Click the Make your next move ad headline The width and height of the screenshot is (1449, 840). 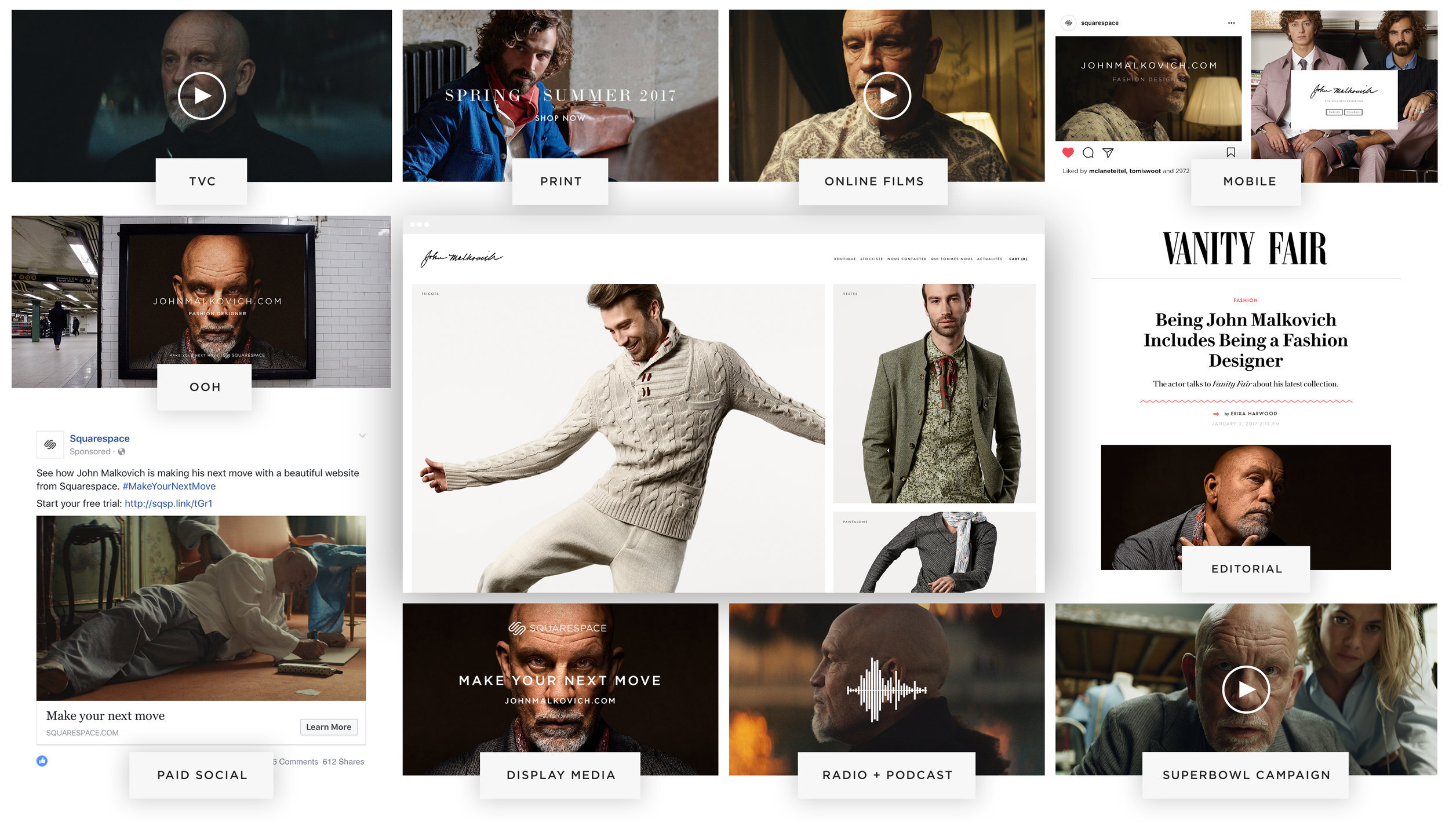tap(105, 716)
